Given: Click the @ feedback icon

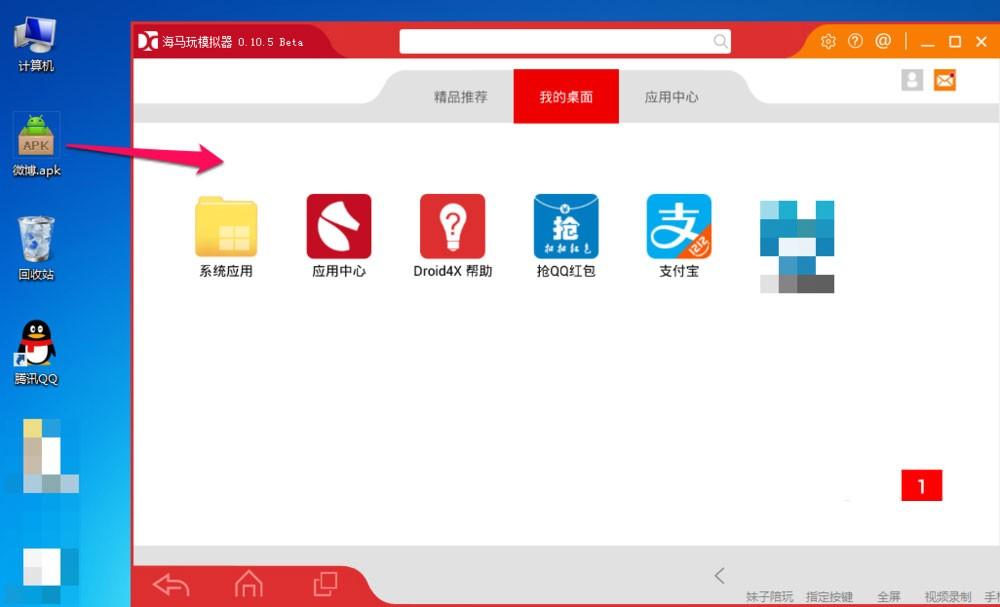Looking at the screenshot, I should (x=882, y=41).
